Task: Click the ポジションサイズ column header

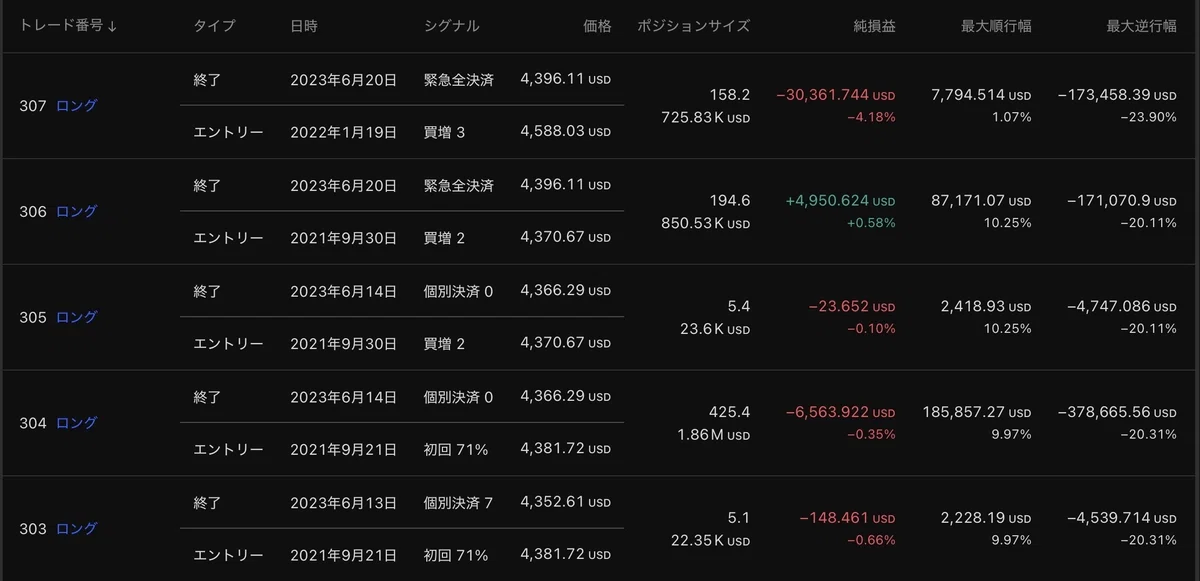Action: point(693,26)
